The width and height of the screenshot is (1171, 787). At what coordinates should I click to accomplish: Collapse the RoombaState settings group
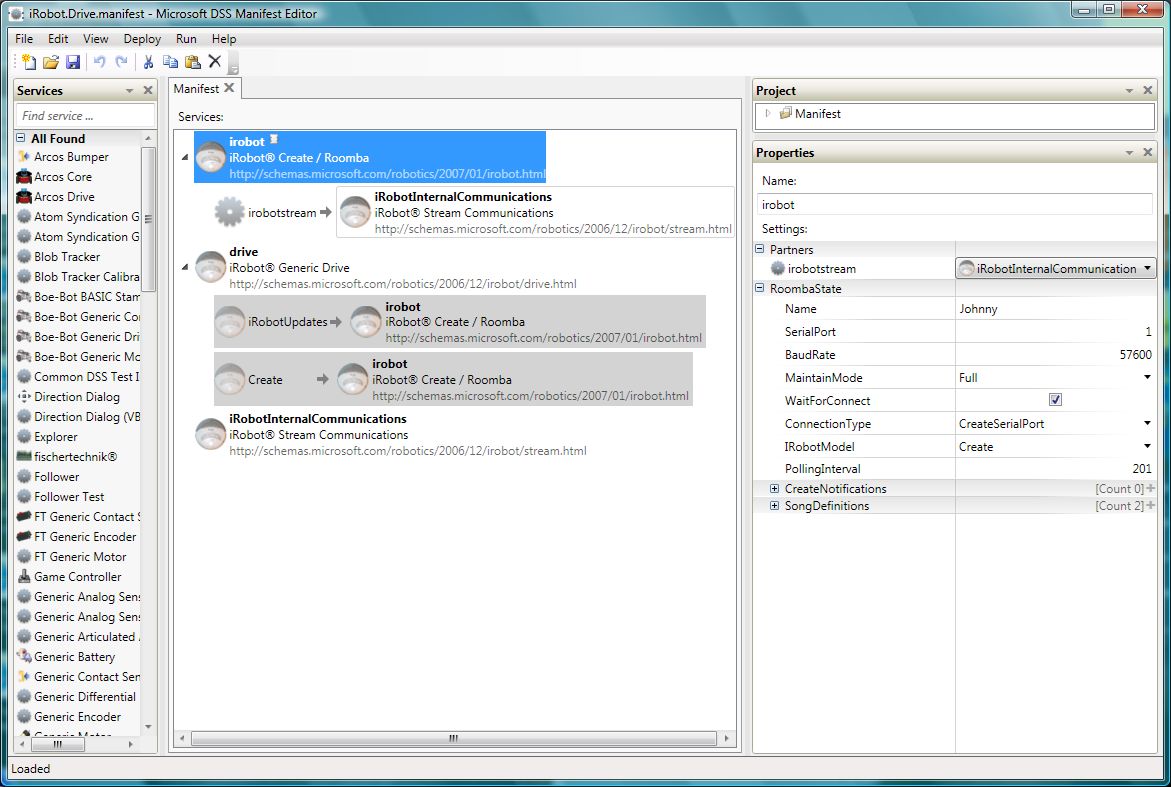pos(760,289)
